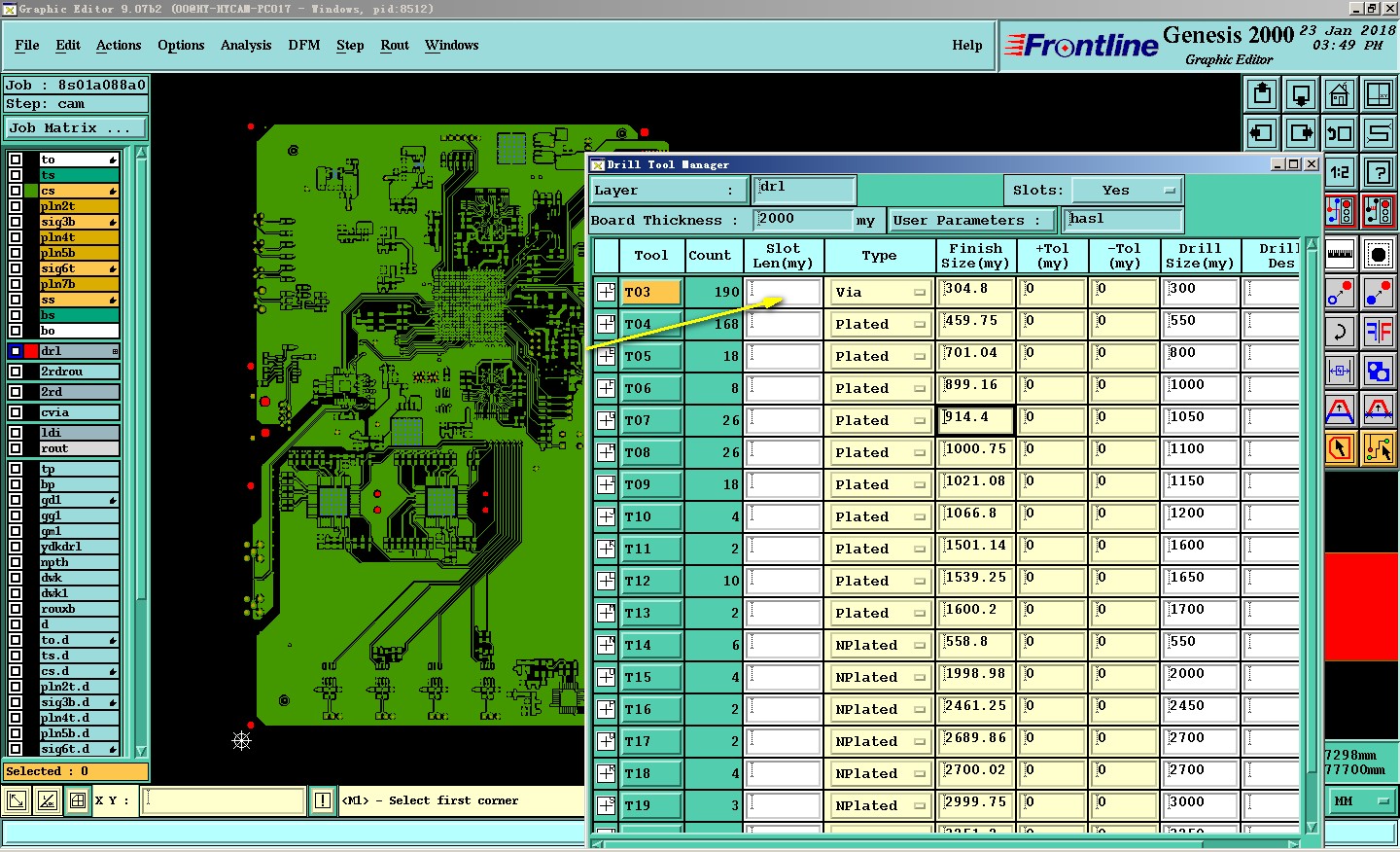This screenshot has height=852, width=1400.
Task: Toggle visibility checkbox for the cs layer
Action: (16, 191)
